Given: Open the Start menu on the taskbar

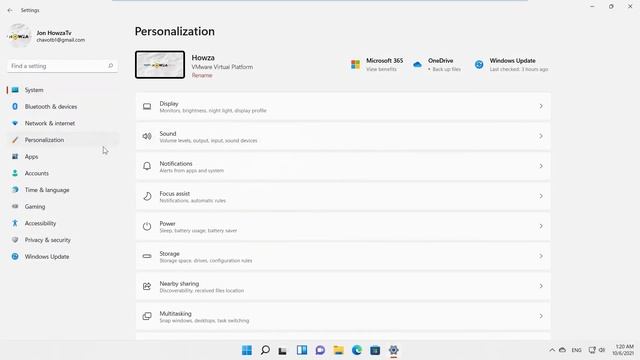Looking at the screenshot, I should 247,350.
